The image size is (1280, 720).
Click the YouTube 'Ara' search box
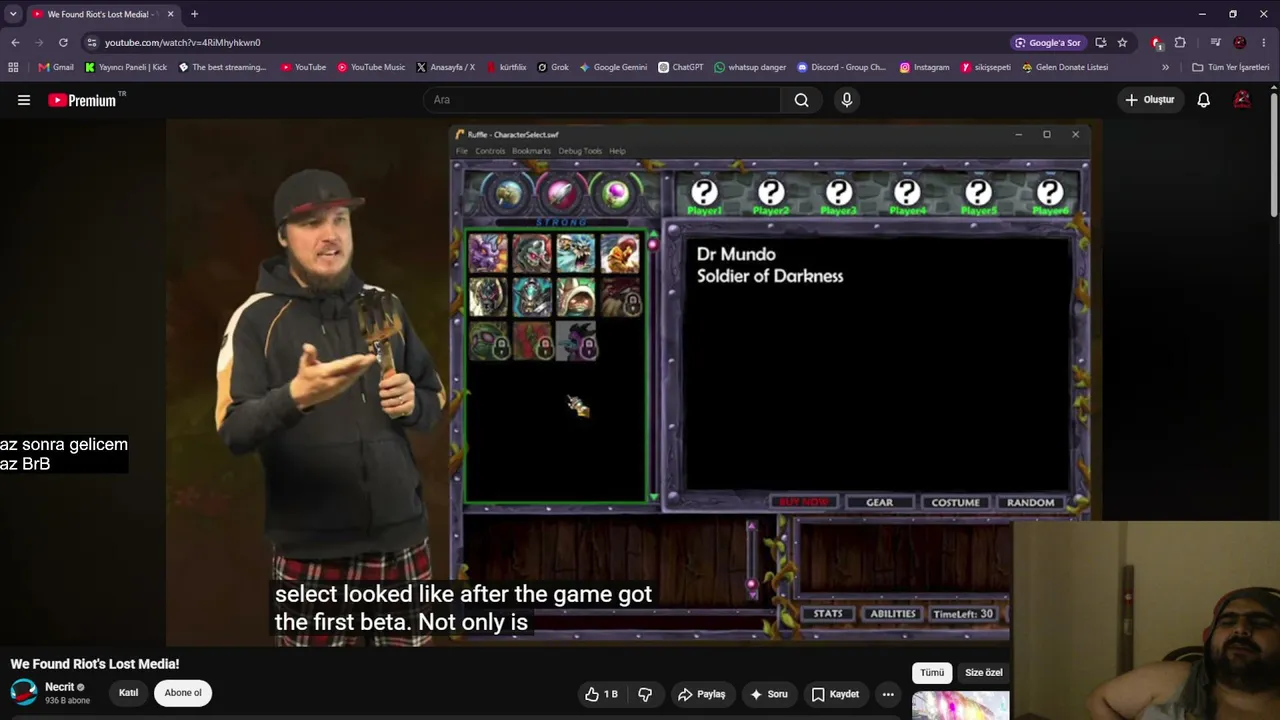pos(602,100)
